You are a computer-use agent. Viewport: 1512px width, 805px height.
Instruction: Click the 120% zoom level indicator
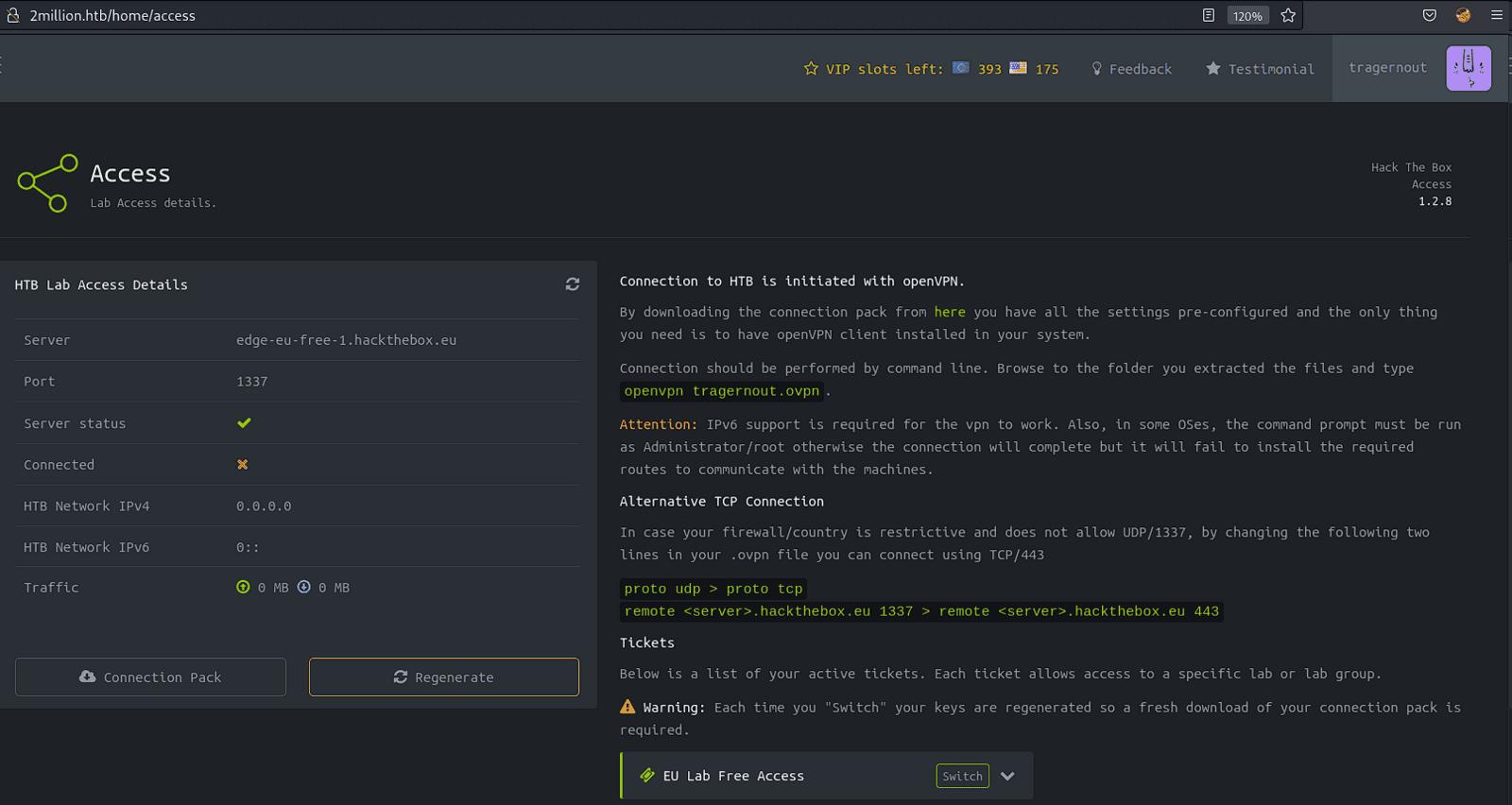coord(1247,15)
